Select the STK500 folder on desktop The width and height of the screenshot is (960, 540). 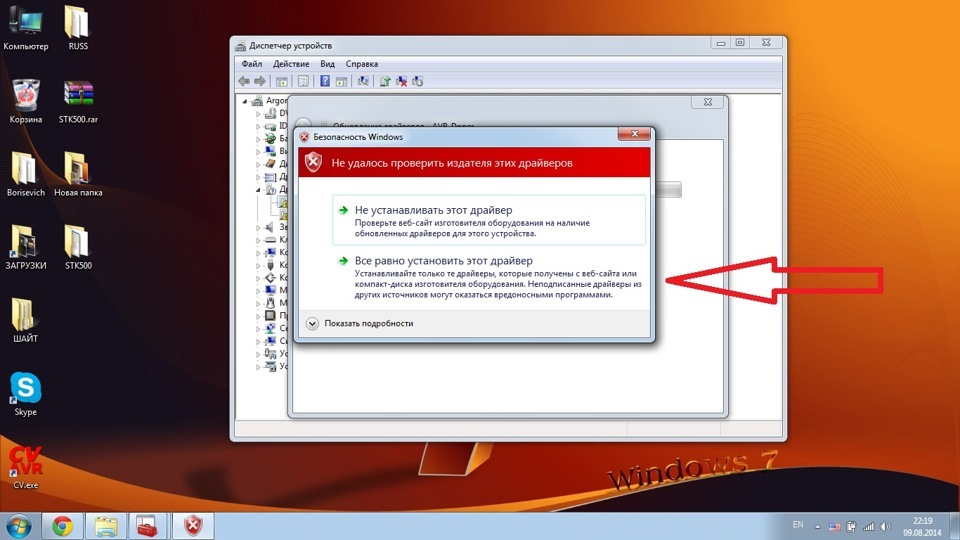[x=78, y=247]
